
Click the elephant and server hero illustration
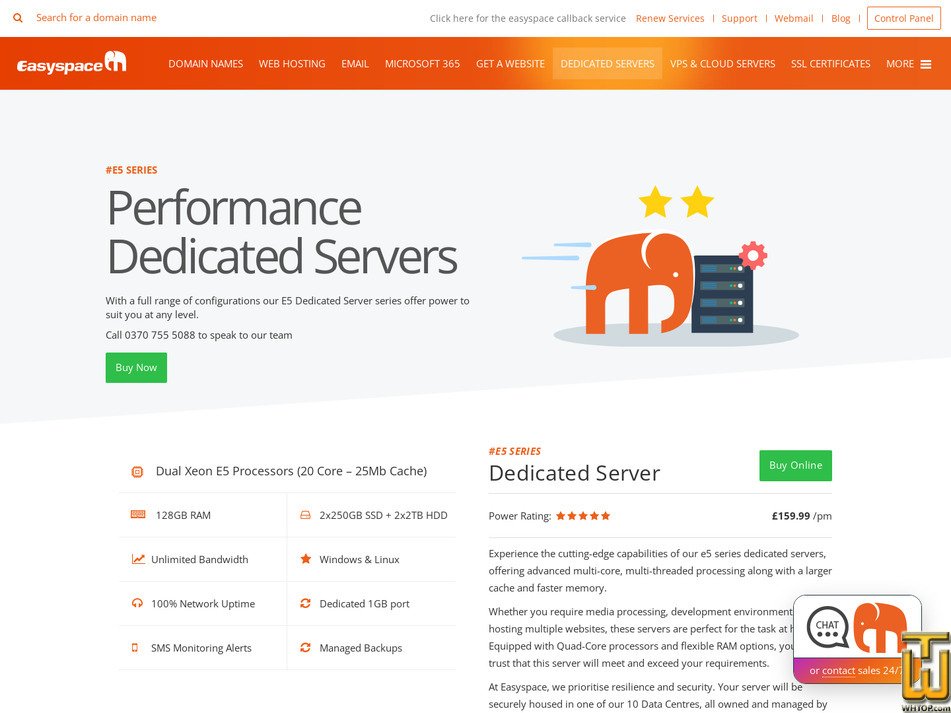[x=661, y=267]
